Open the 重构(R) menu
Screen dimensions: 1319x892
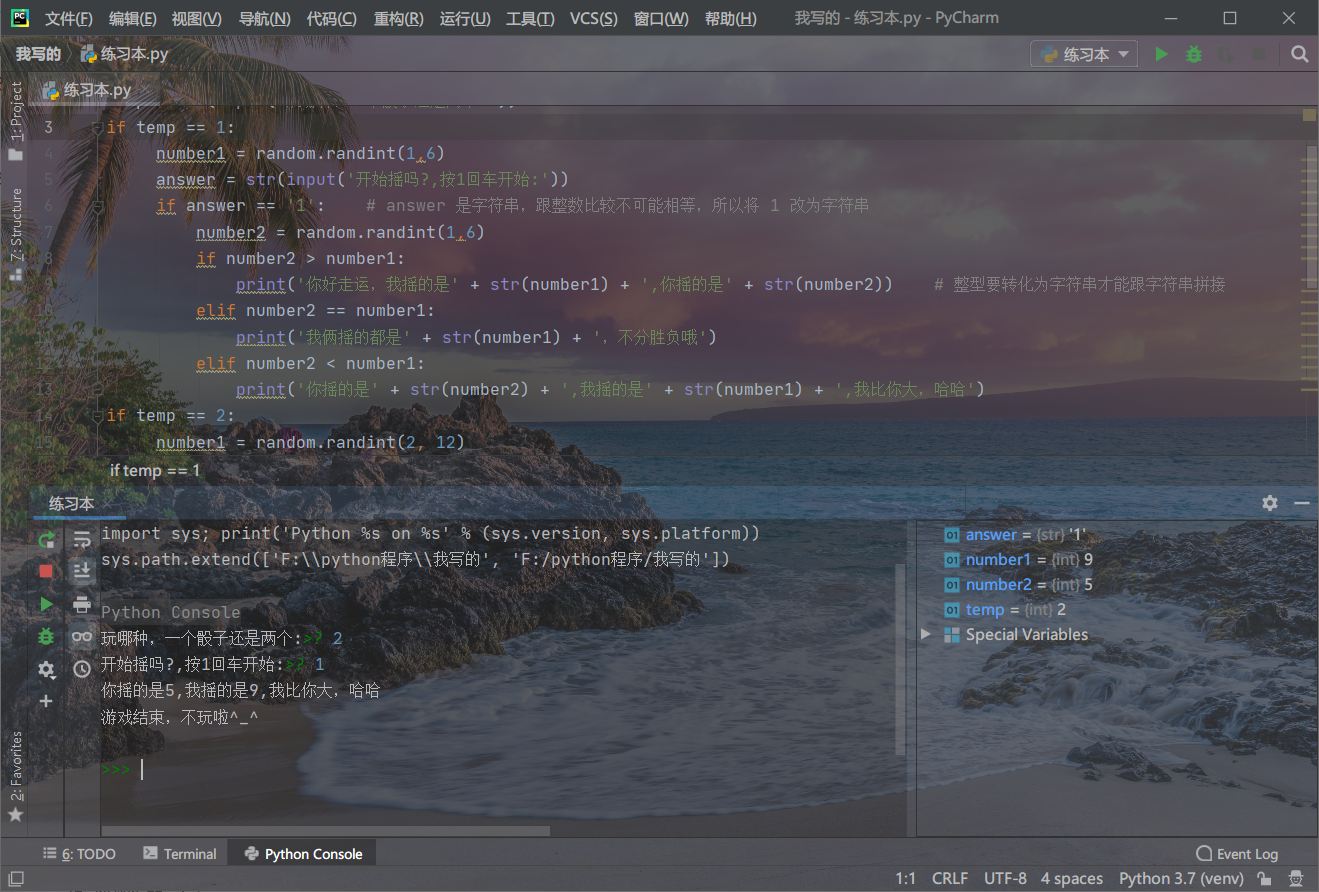click(x=399, y=18)
